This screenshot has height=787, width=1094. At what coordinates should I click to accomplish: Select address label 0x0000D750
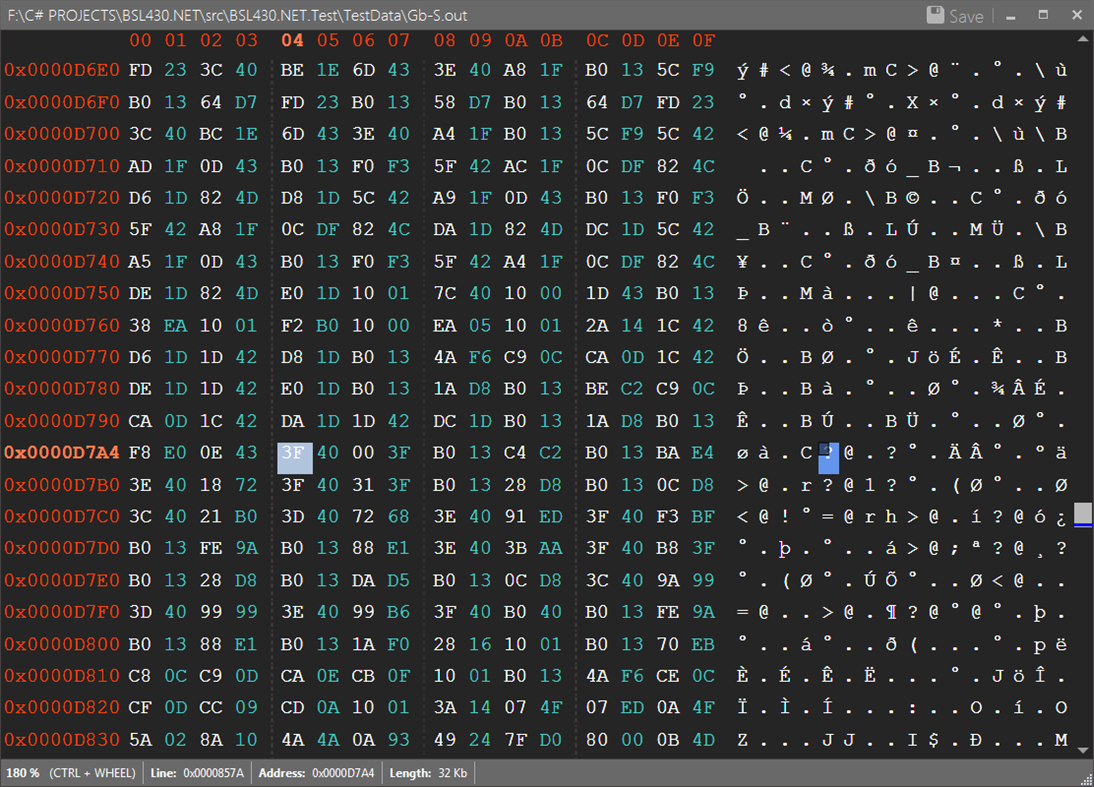[62, 293]
